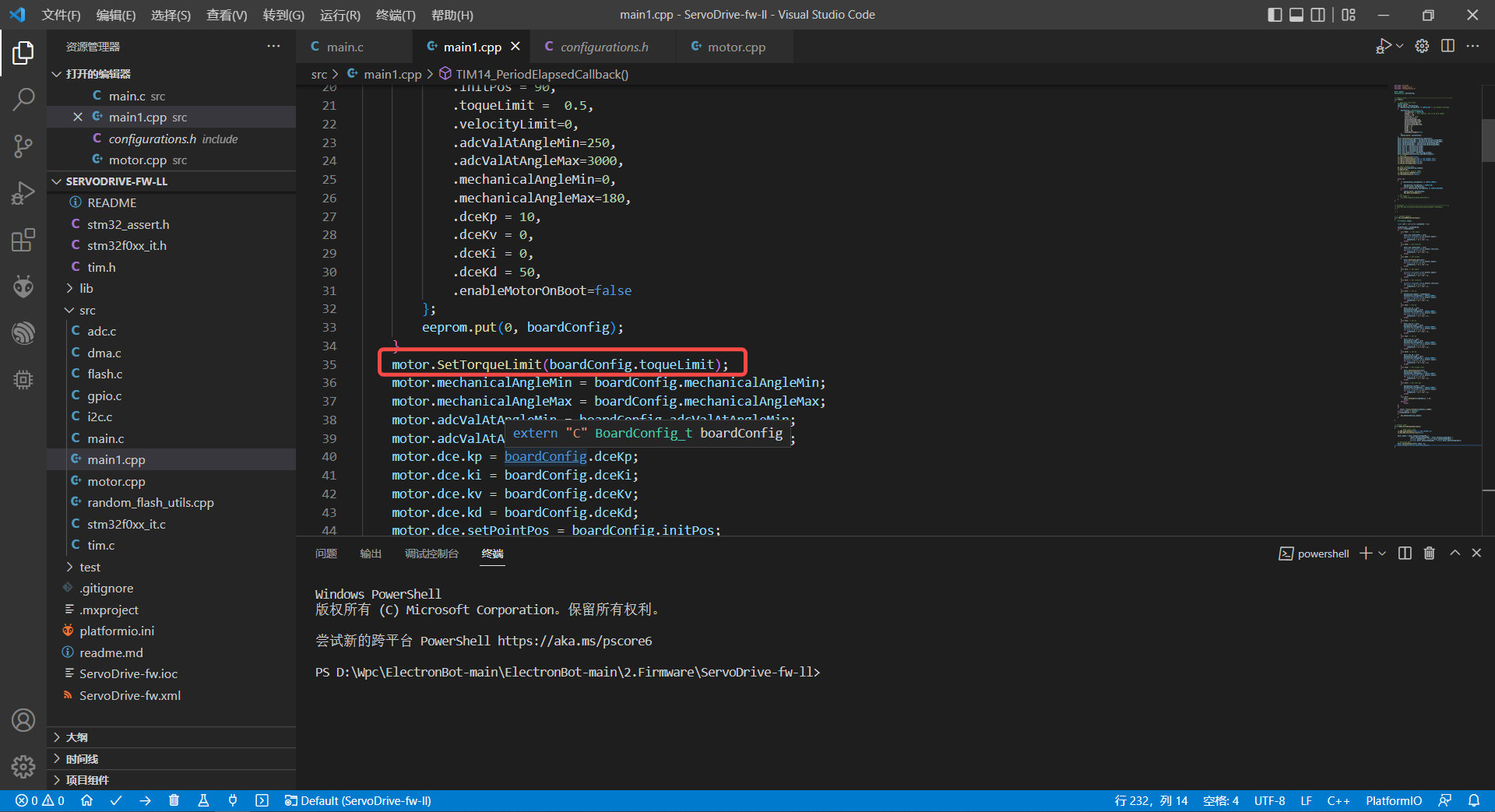Click PlatformIO Build checkmark in status bar

point(116,800)
